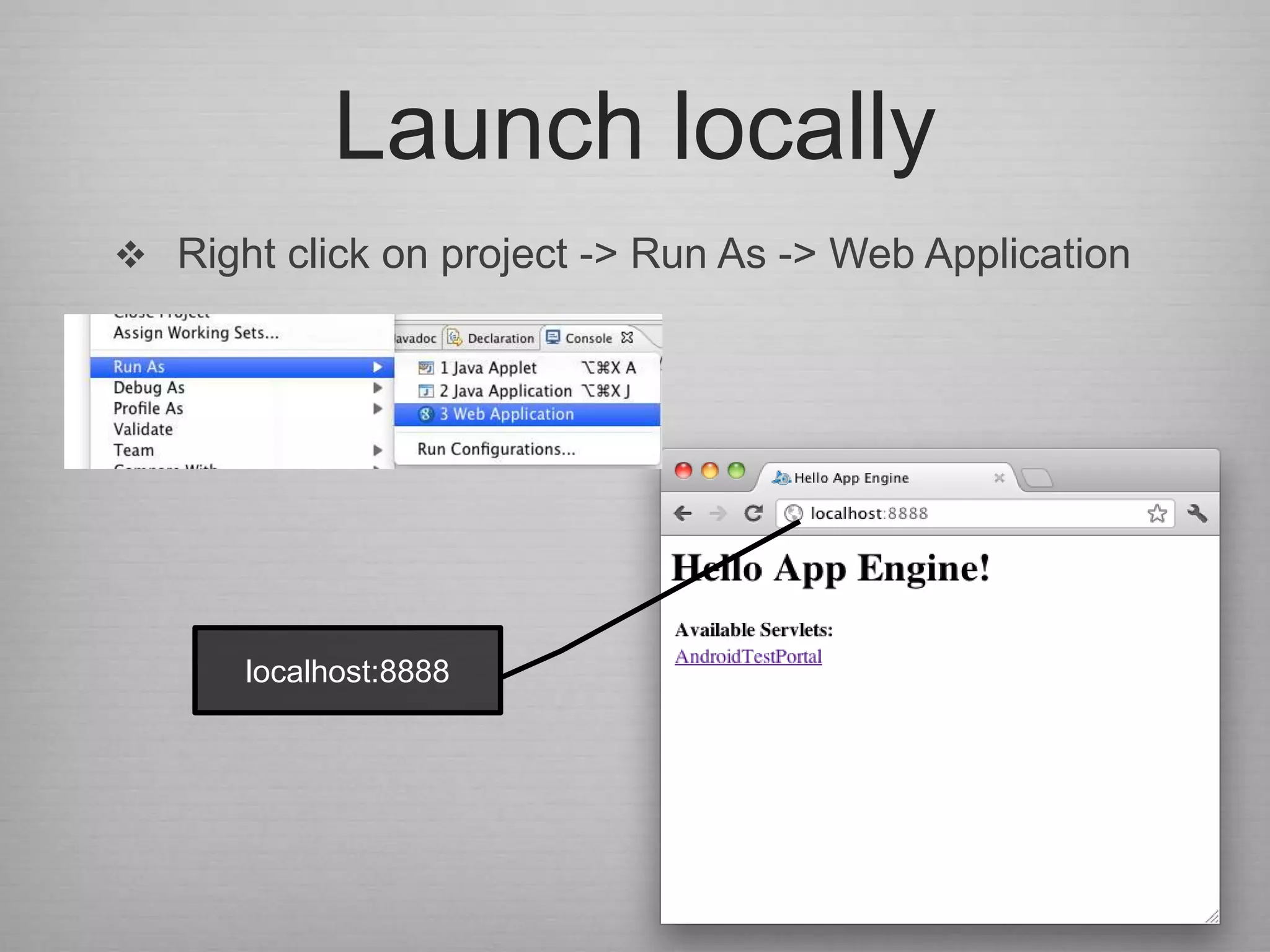Image resolution: width=1270 pixels, height=952 pixels.
Task: Click the Web Application globe icon
Action: click(425, 414)
